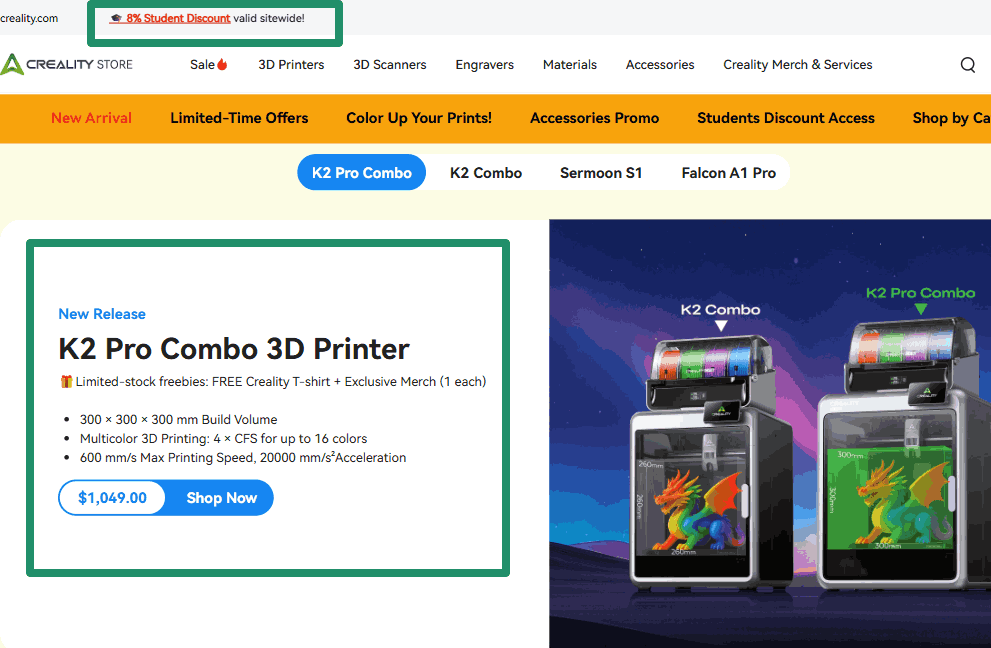This screenshot has height=648, width=991.
Task: Click the search magnifier icon
Action: tap(968, 64)
